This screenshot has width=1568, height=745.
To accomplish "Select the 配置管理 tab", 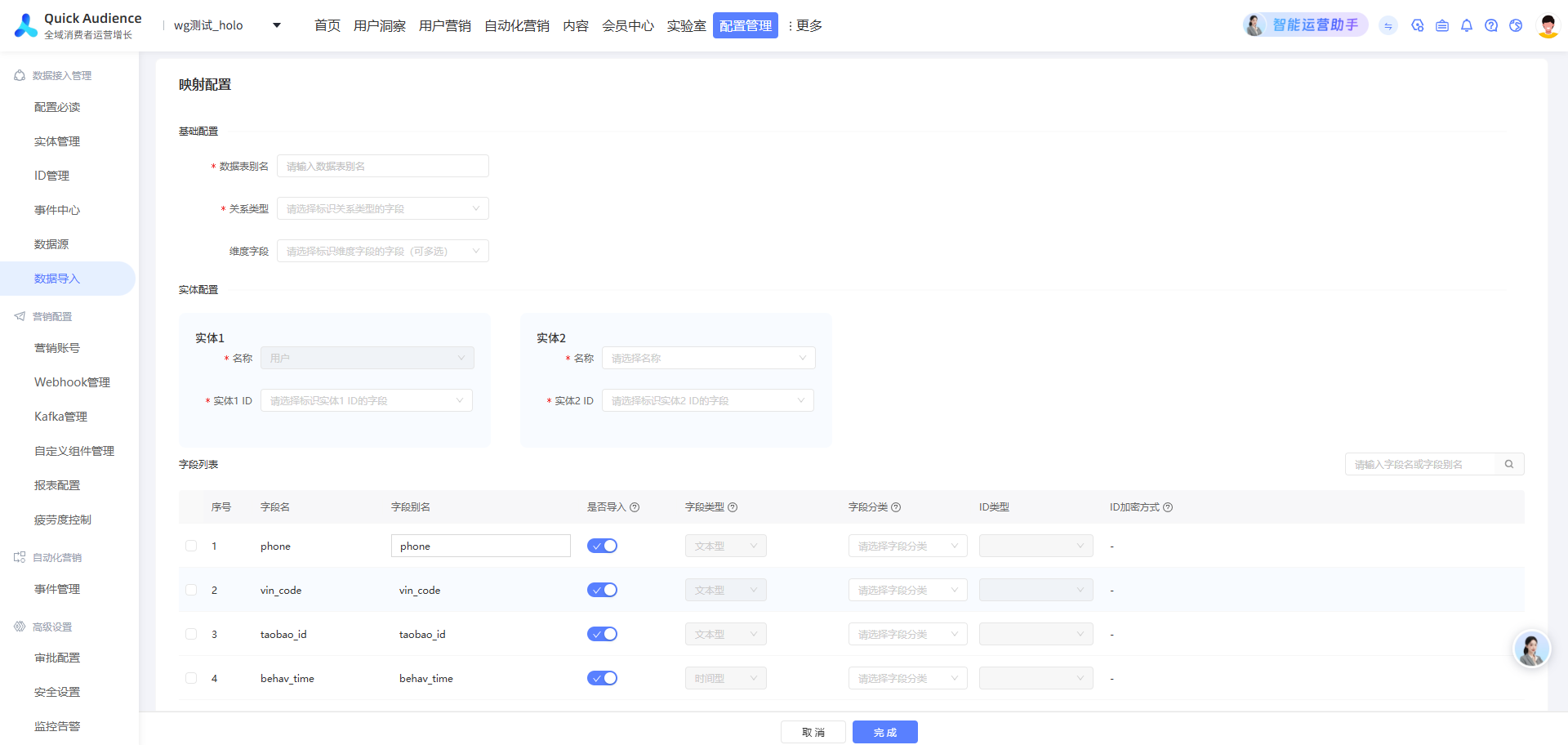I will click(746, 25).
